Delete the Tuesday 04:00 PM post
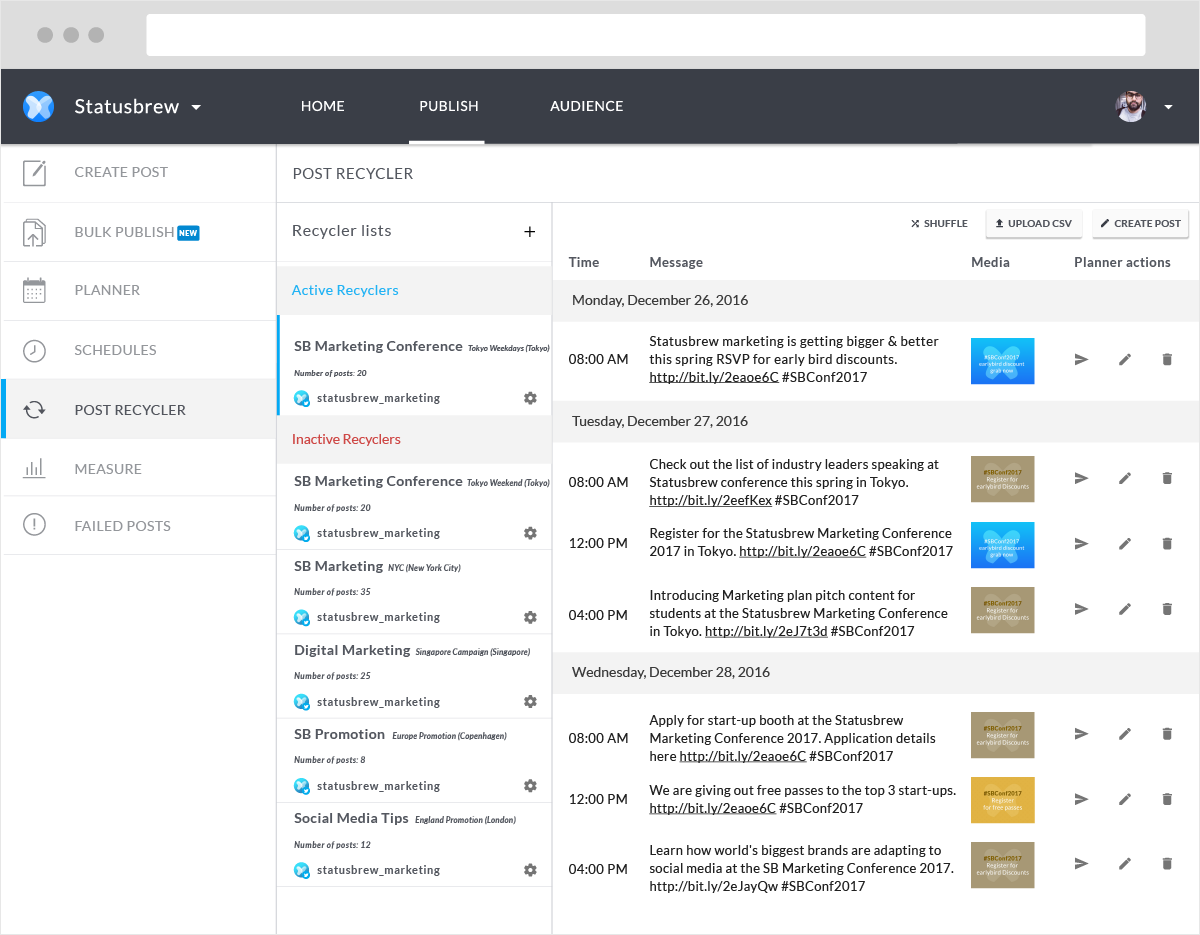Screen dimensions: 1200x935 click(x=1167, y=609)
